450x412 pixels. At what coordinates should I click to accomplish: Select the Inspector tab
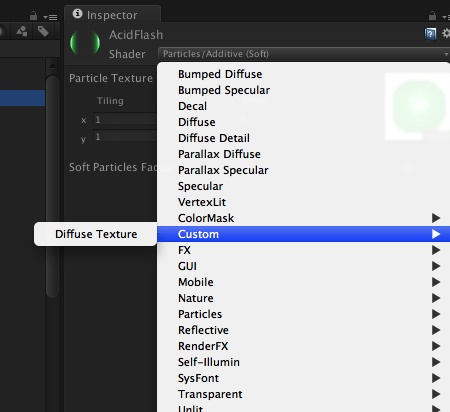click(112, 15)
